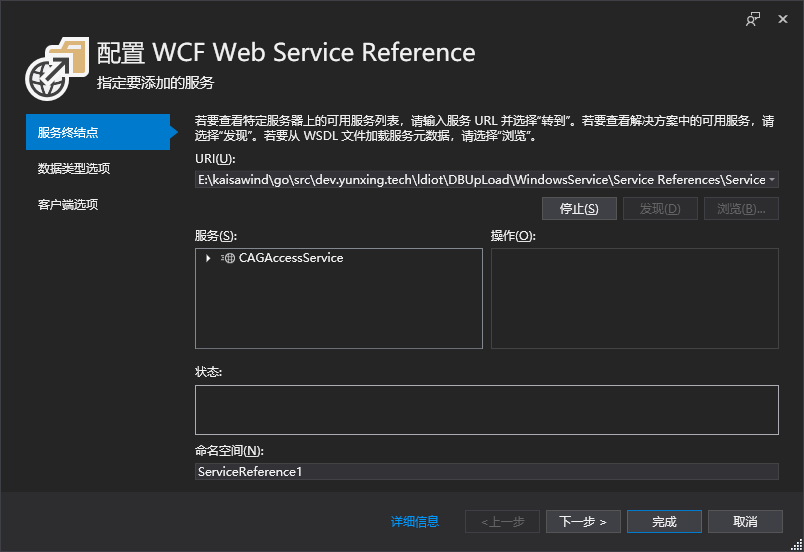The width and height of the screenshot is (804, 552).
Task: Click the 浏览(B)... button
Action: pos(741,209)
